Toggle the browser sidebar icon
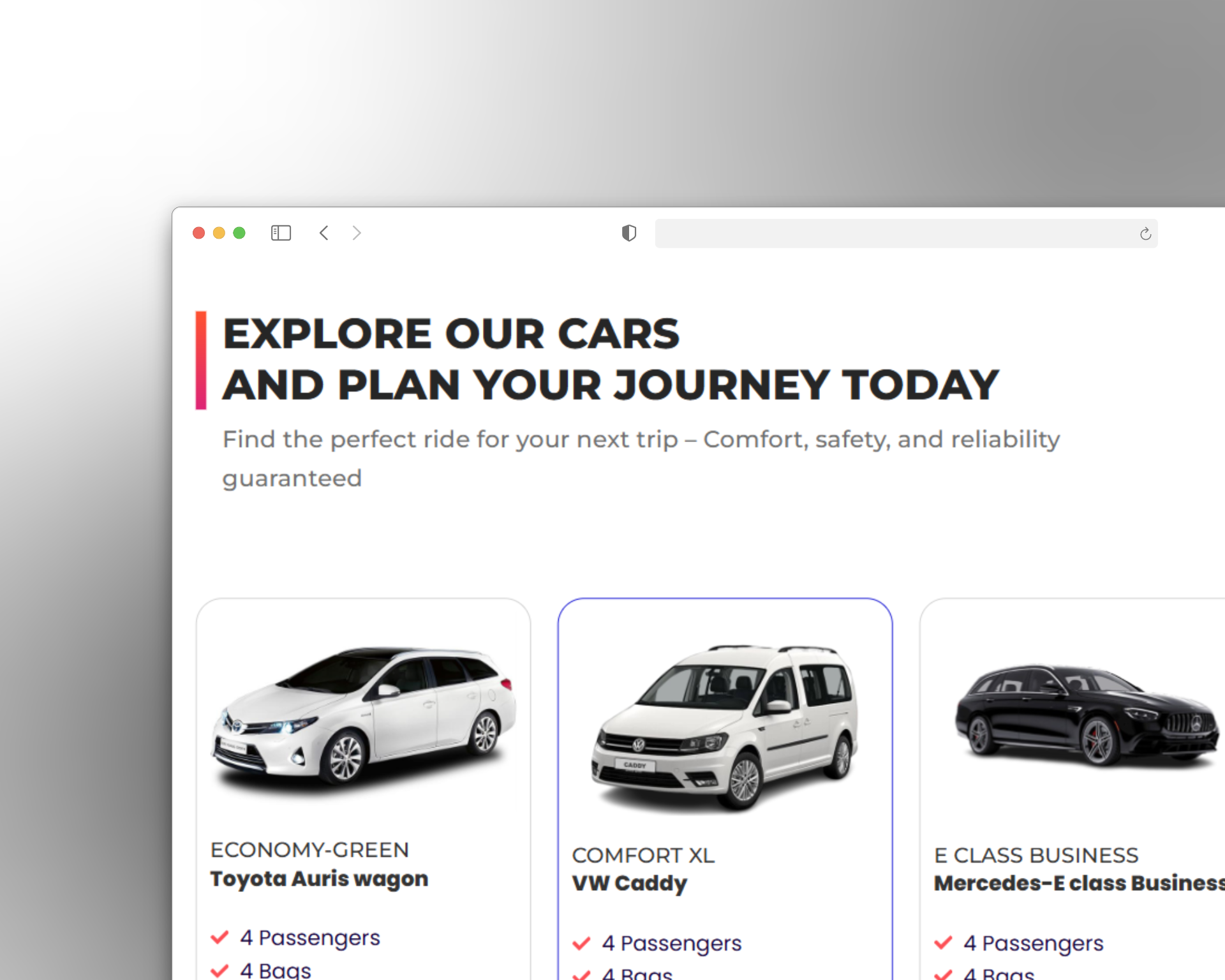The height and width of the screenshot is (980, 1225). pyautogui.click(x=281, y=233)
